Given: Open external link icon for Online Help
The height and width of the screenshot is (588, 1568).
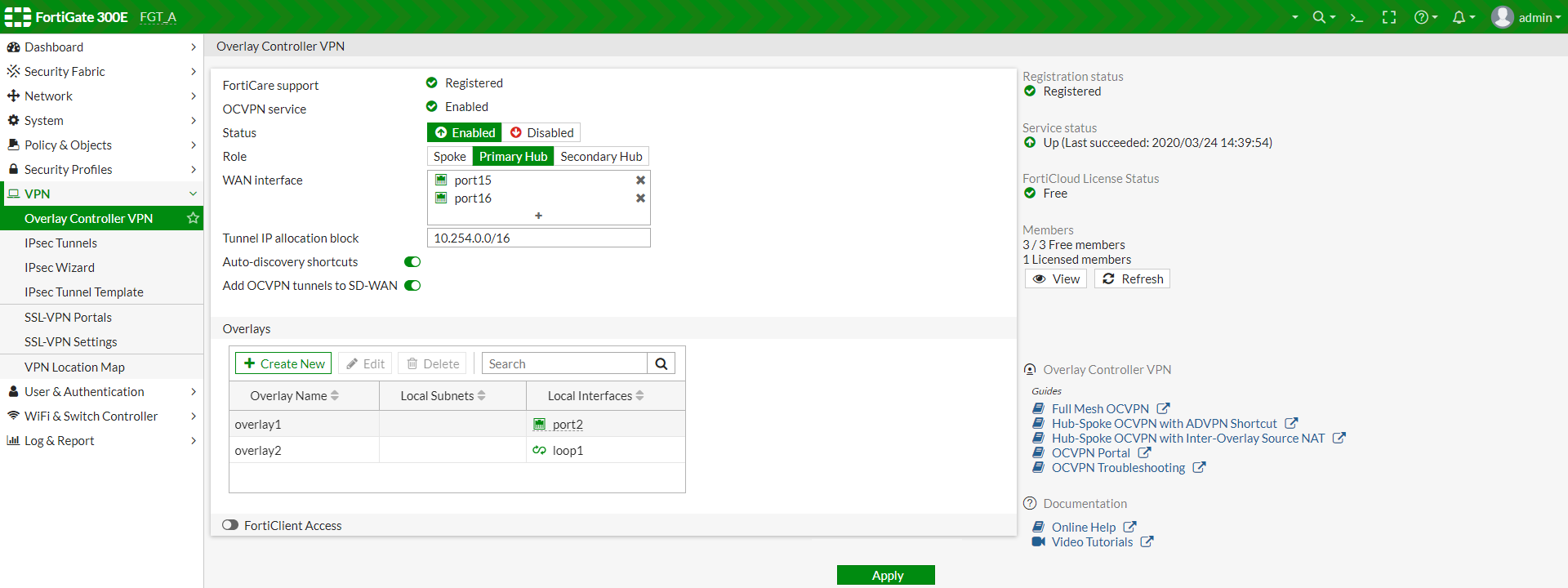Looking at the screenshot, I should (1129, 527).
